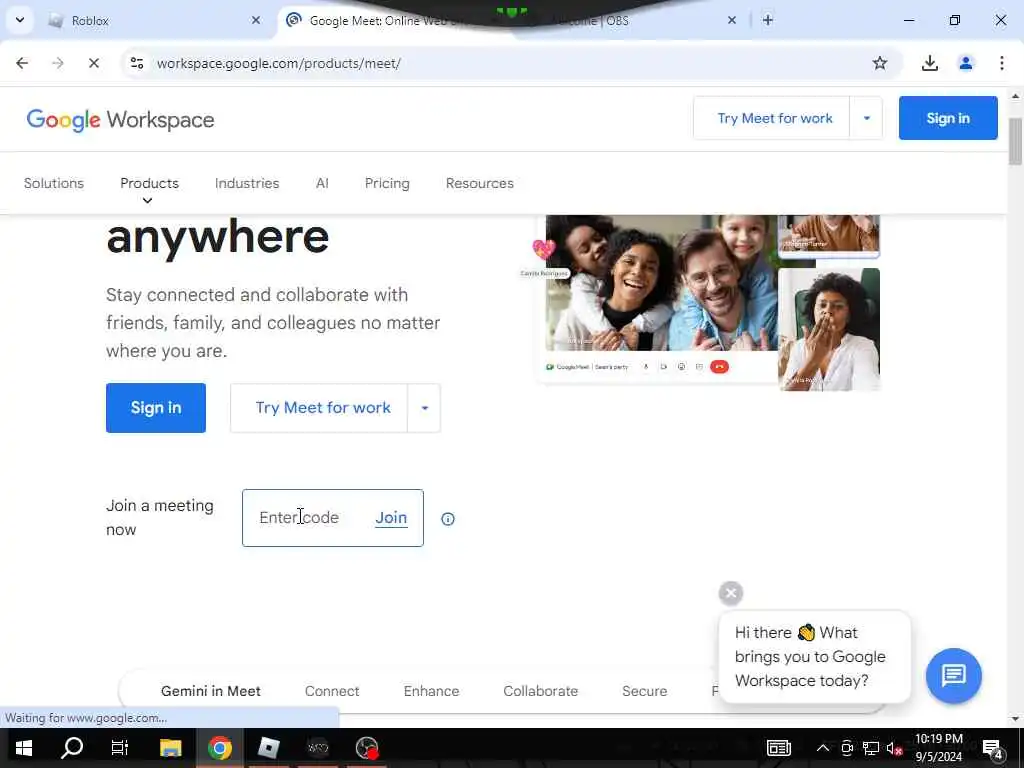This screenshot has height=768, width=1024.
Task: Open site information icon in address bar
Action: [137, 63]
